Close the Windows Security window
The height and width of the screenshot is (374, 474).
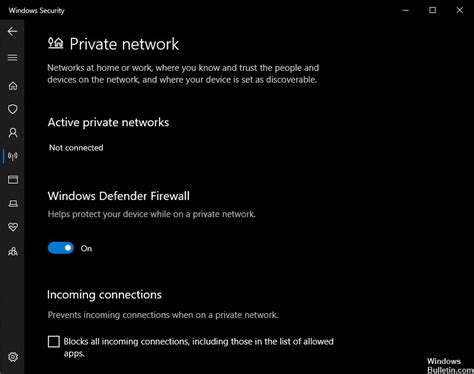460,10
